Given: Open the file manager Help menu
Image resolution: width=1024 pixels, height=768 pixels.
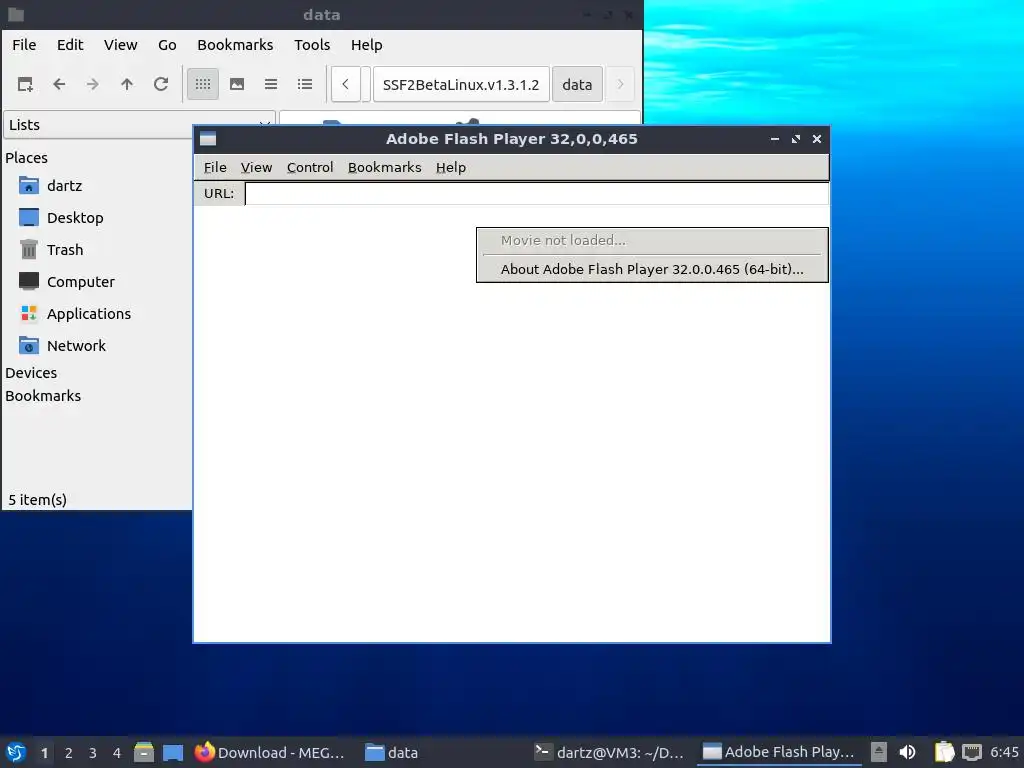Looking at the screenshot, I should click(x=366, y=45).
